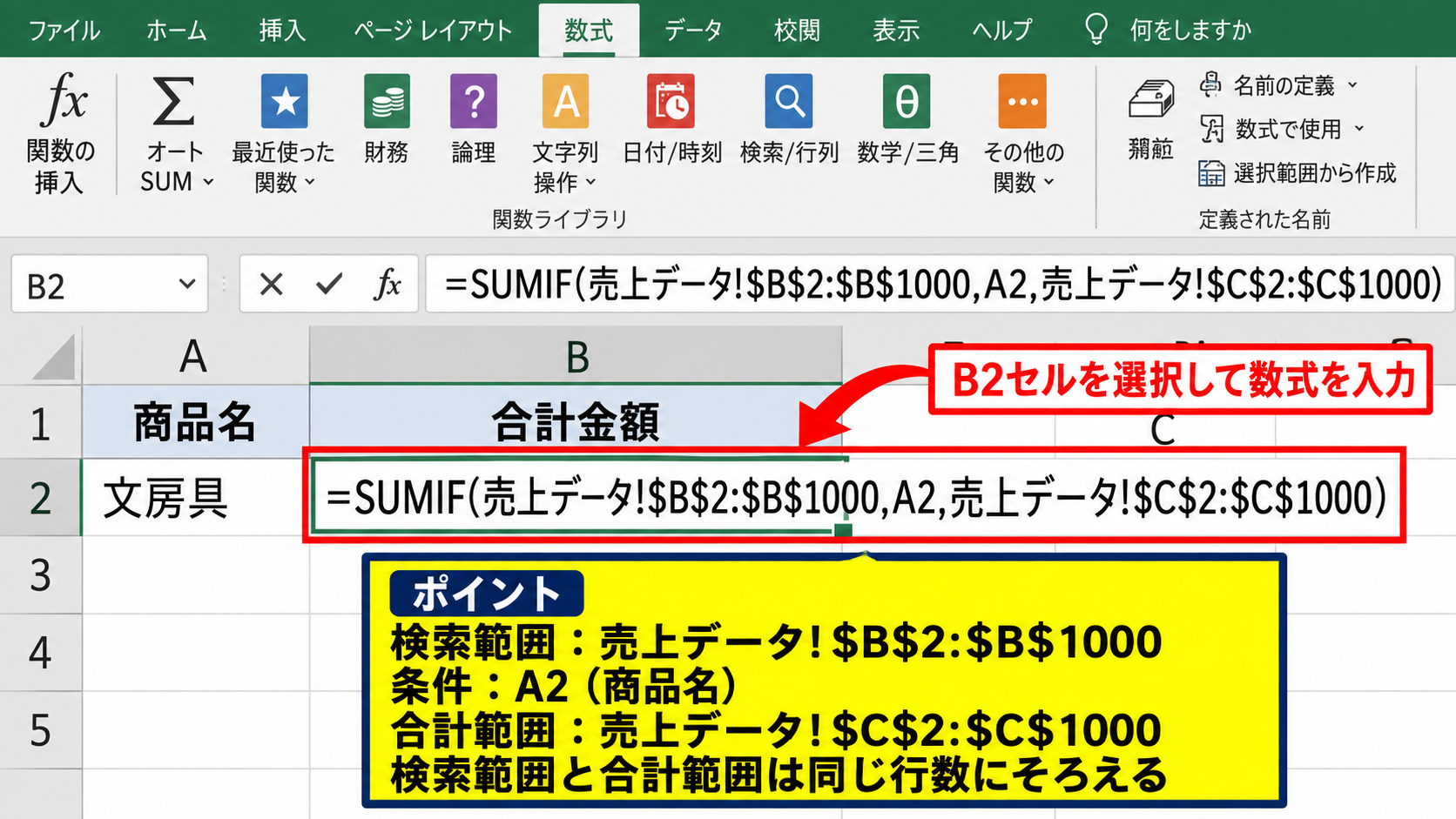
Task: Open the ヘルプ tab
Action: (1002, 30)
